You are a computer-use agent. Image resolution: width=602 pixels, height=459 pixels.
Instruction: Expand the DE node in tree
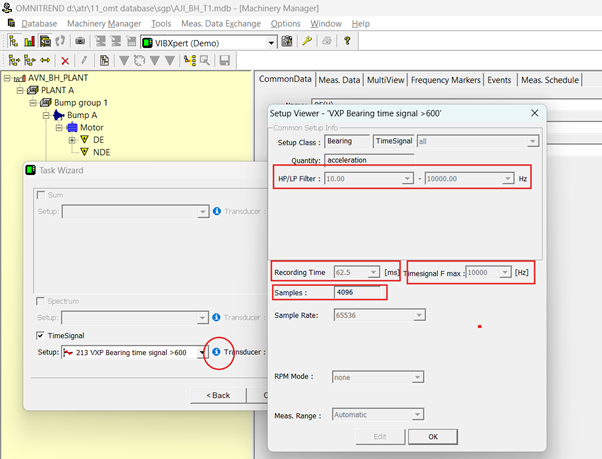pyautogui.click(x=72, y=140)
